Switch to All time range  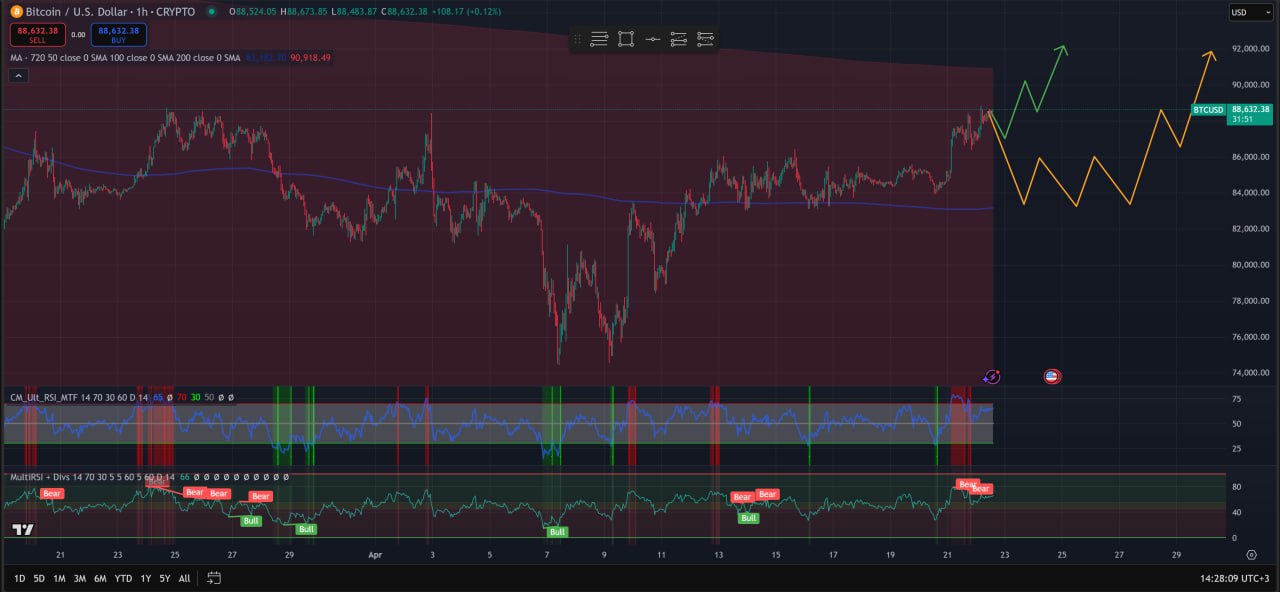(184, 578)
